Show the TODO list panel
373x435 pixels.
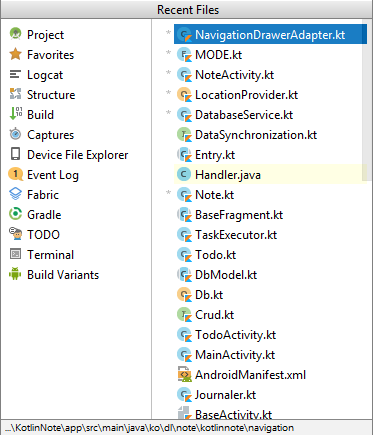point(43,235)
